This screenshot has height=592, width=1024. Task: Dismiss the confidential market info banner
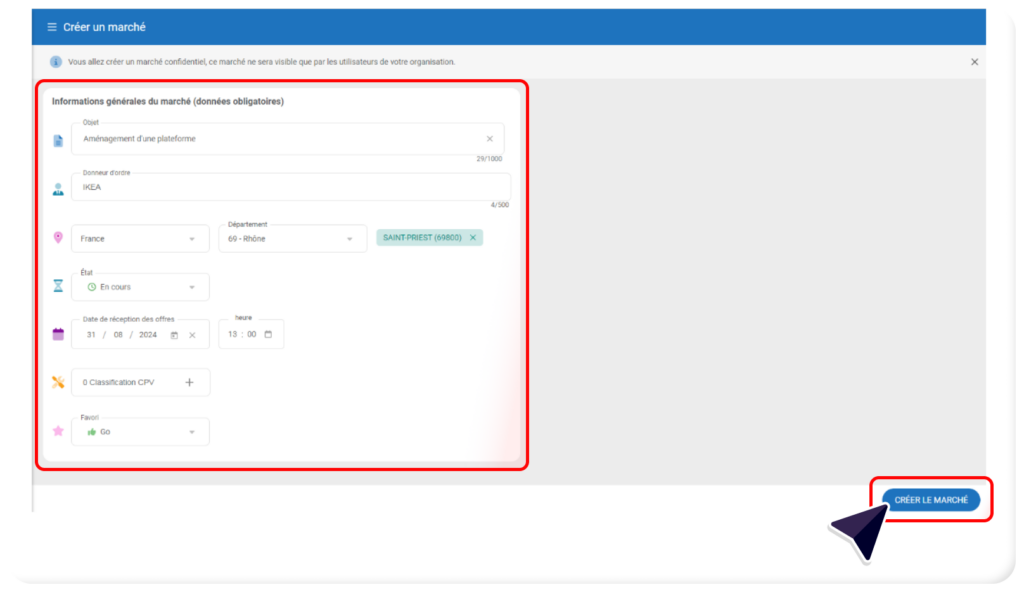[x=974, y=62]
